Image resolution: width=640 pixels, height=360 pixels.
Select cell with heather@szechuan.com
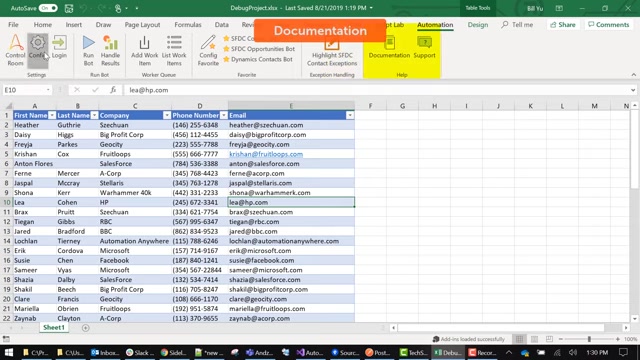pos(291,125)
